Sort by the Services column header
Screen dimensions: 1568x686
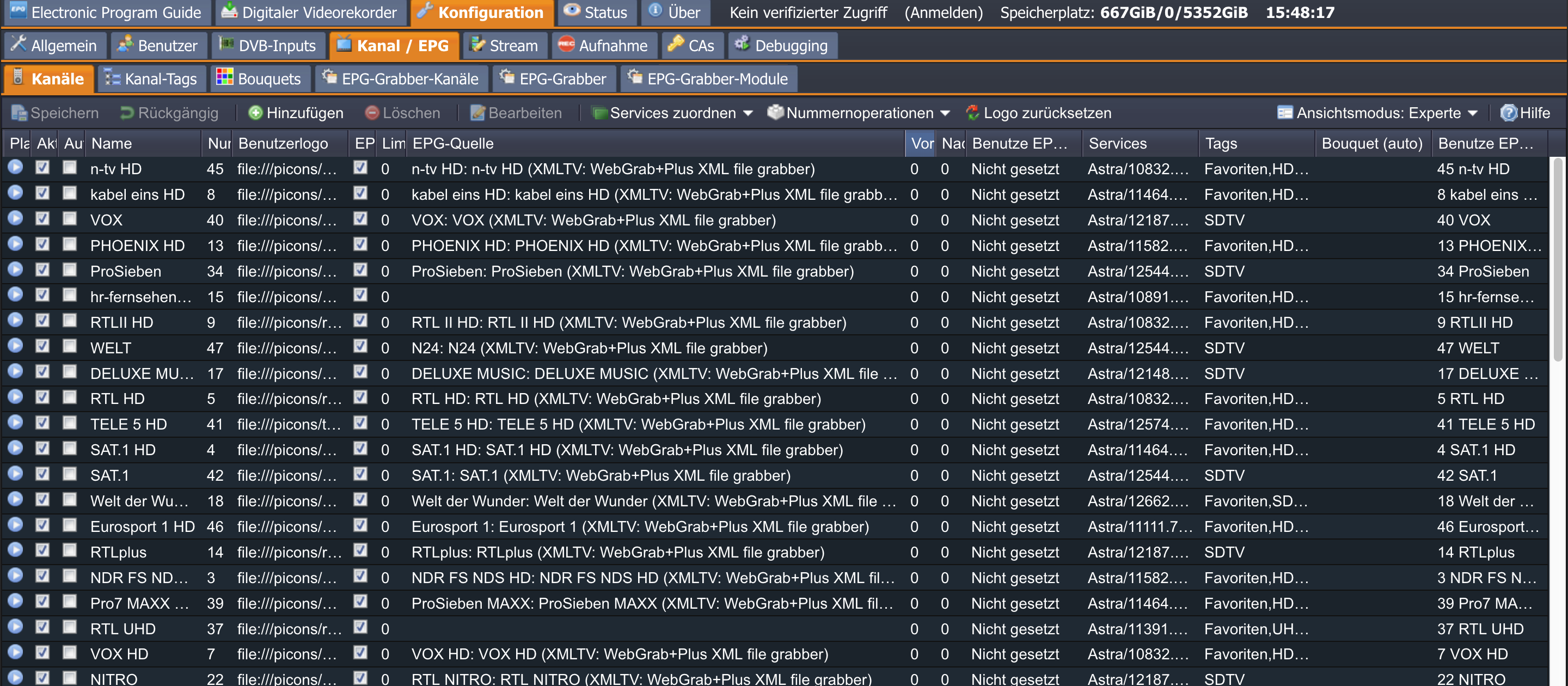[x=1140, y=144]
